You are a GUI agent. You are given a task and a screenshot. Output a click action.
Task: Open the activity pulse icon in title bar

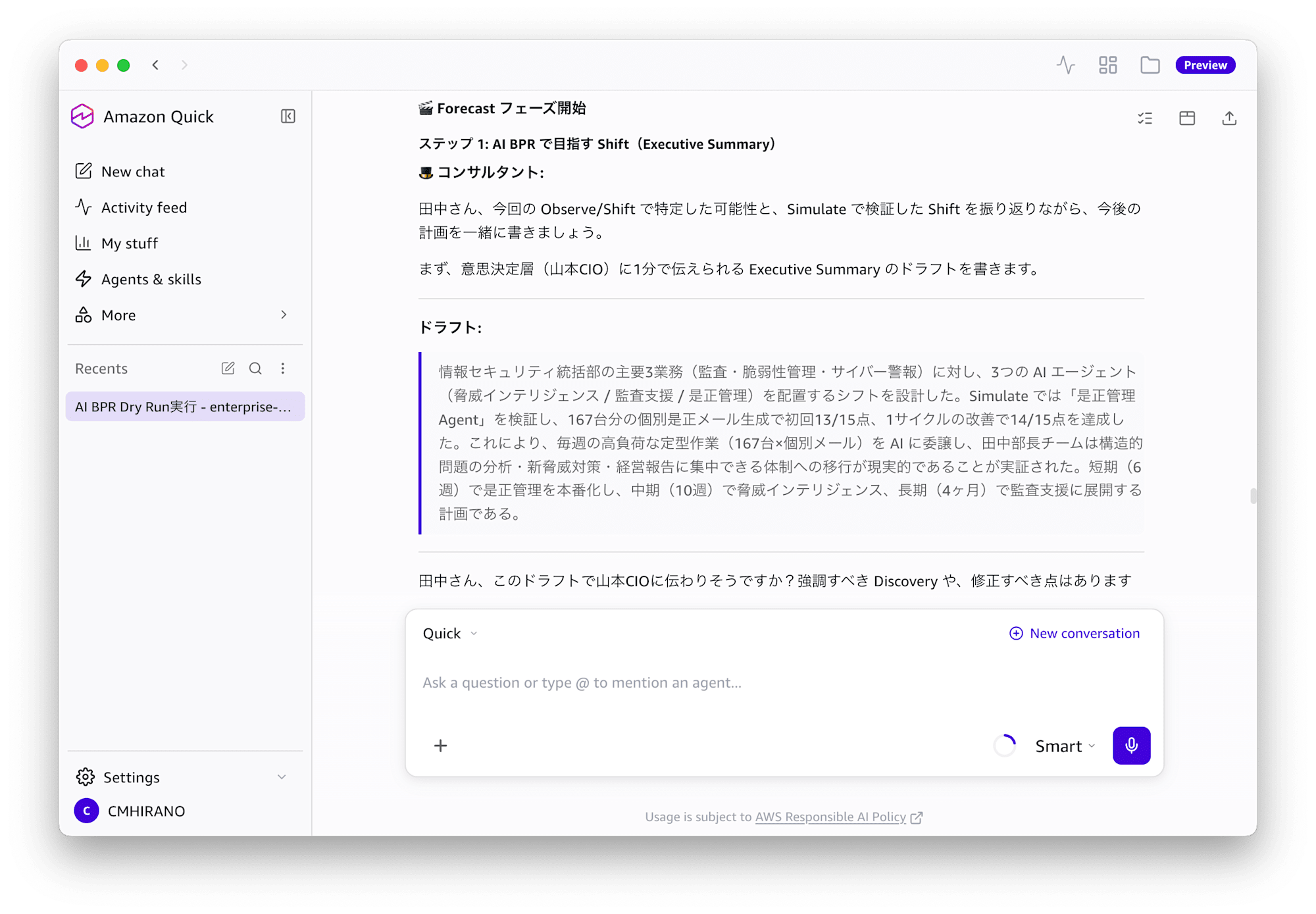1065,65
